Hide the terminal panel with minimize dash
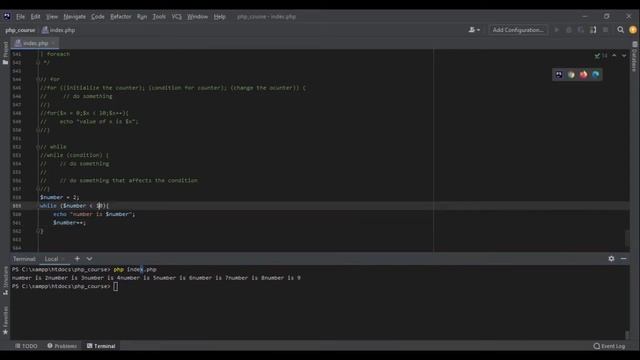Viewport: 640px width, 360px height. click(623, 258)
